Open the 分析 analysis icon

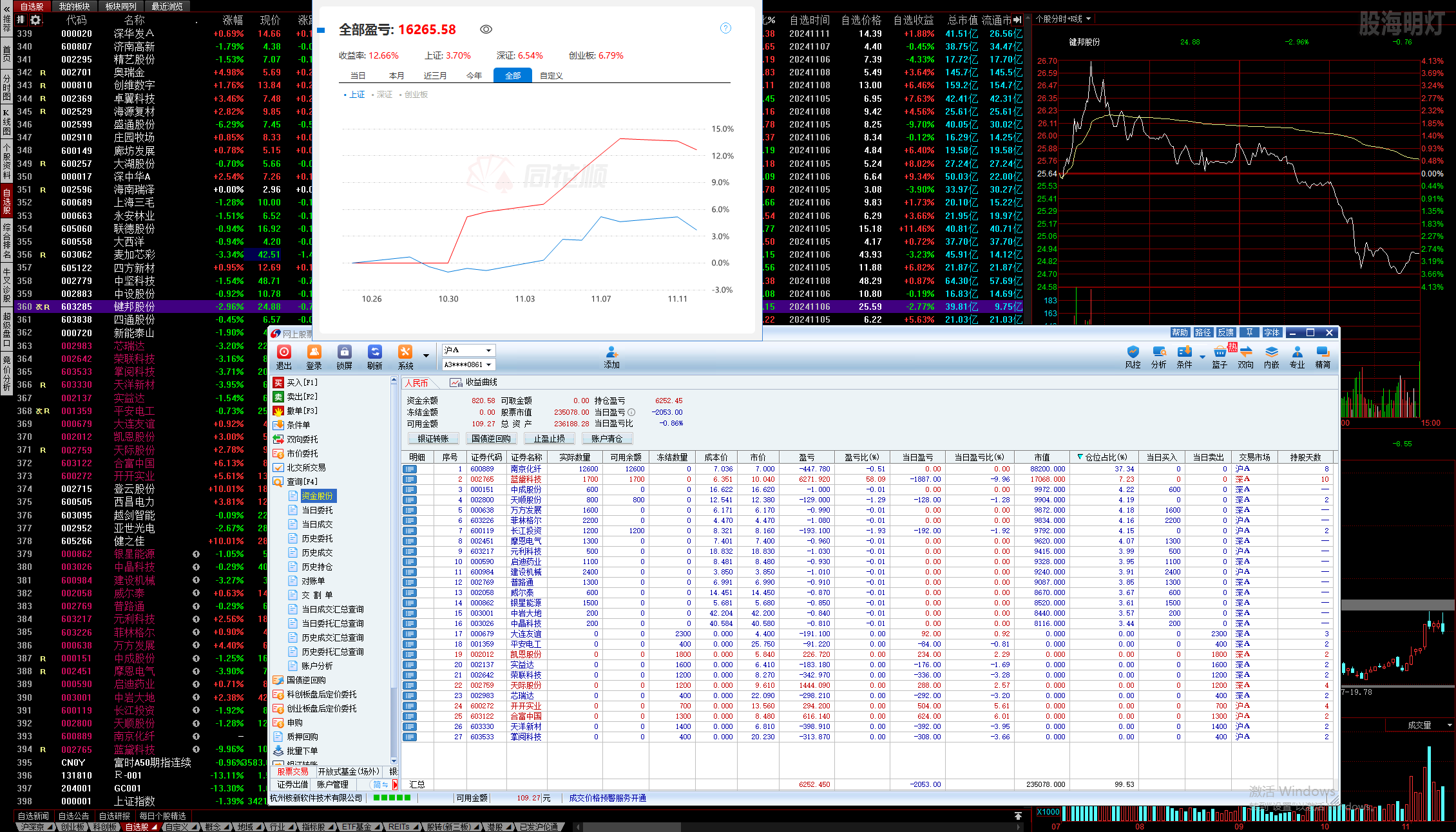coord(1158,356)
